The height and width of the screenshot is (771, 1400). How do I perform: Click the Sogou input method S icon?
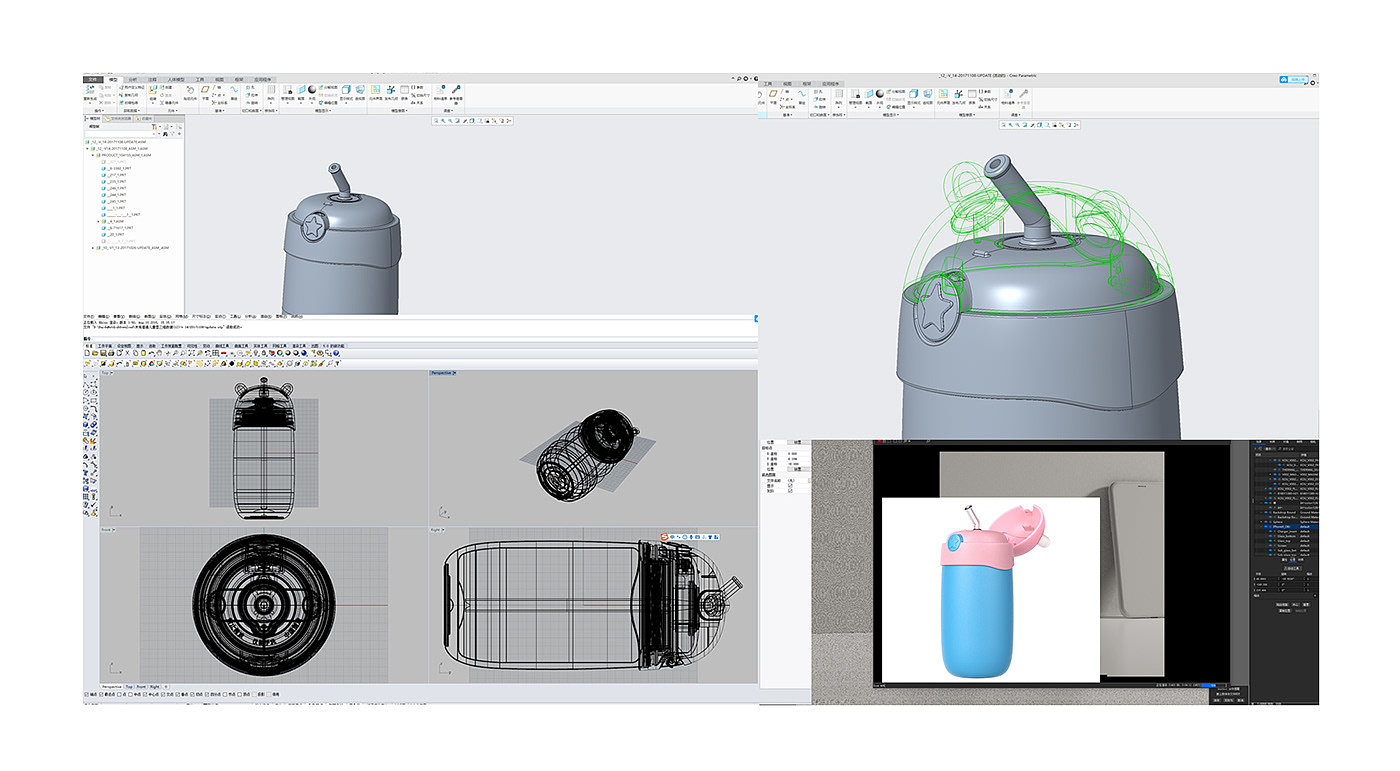pos(664,537)
